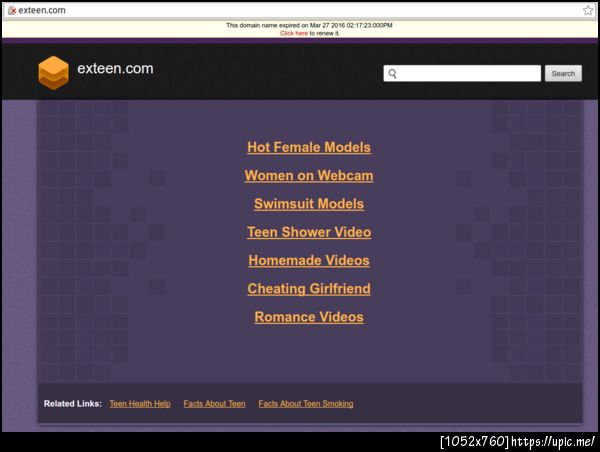600x452 pixels.
Task: Open the Hot Female Models link
Action: (x=309, y=147)
